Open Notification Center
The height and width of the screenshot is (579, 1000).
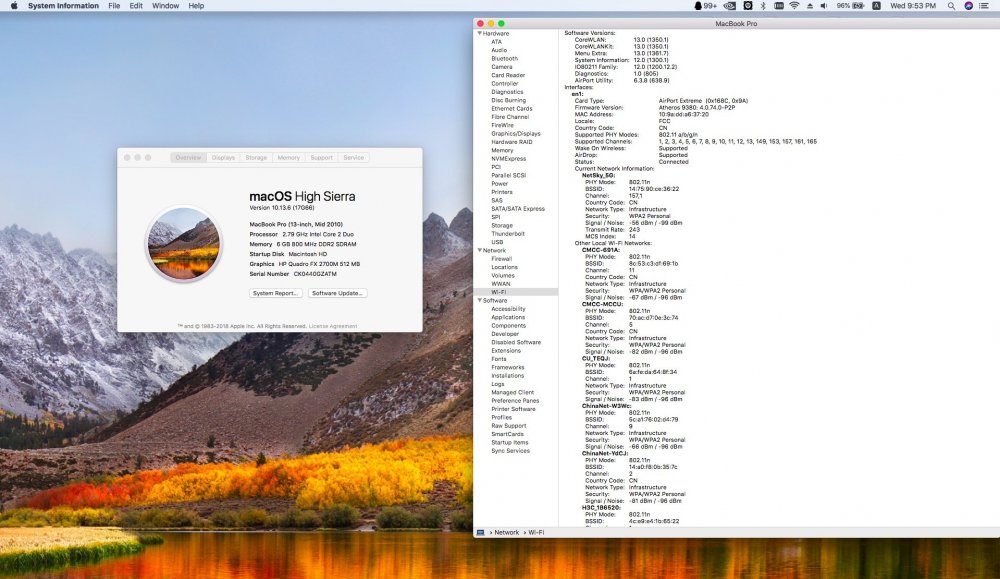986,6
